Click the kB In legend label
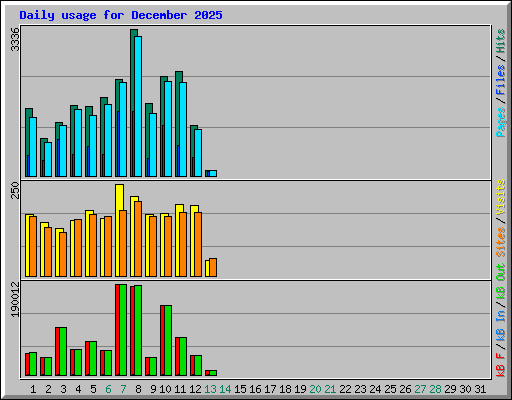This screenshot has width=512, height=400. pos(500,325)
